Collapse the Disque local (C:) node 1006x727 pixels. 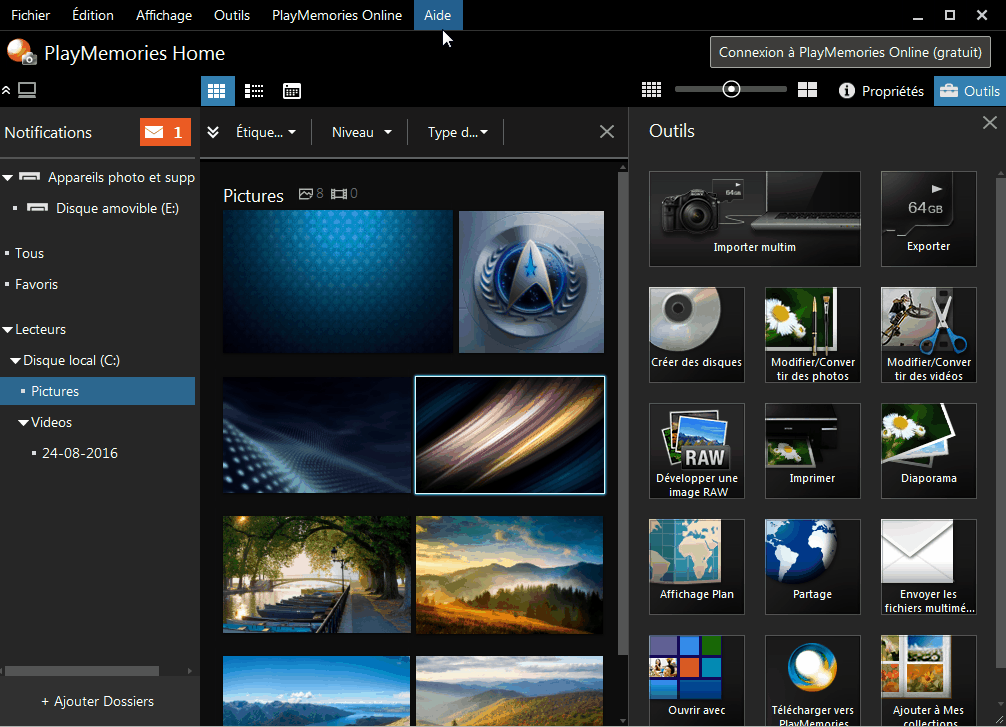15,361
